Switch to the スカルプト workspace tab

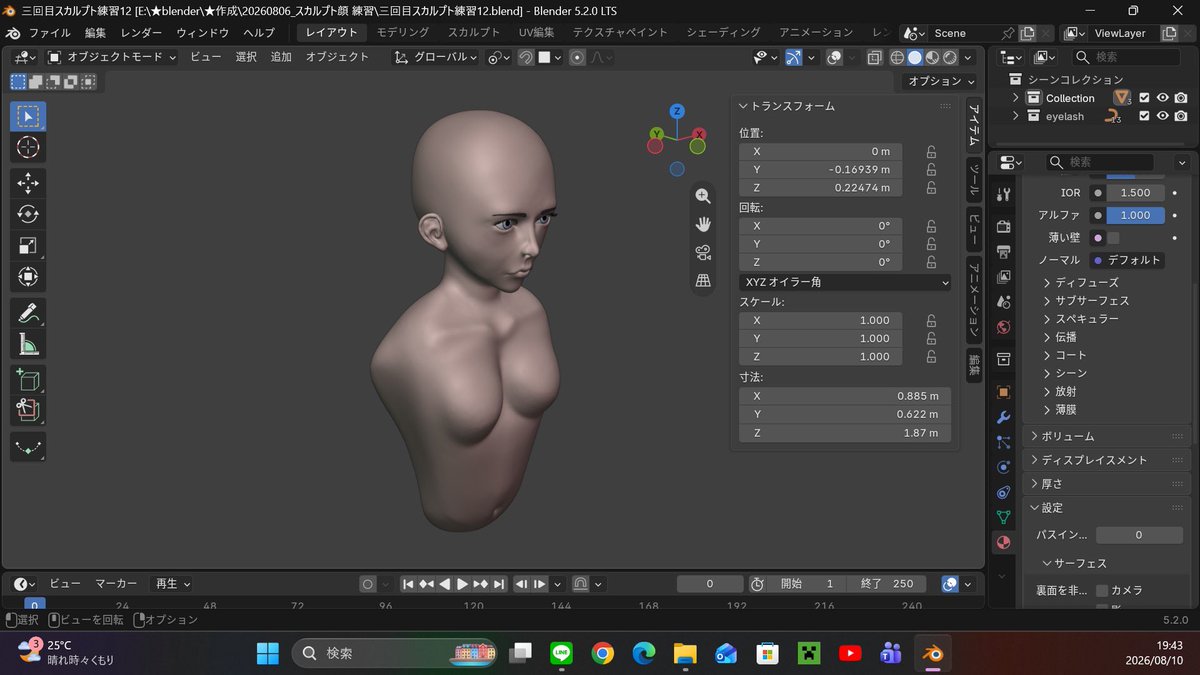pos(474,33)
